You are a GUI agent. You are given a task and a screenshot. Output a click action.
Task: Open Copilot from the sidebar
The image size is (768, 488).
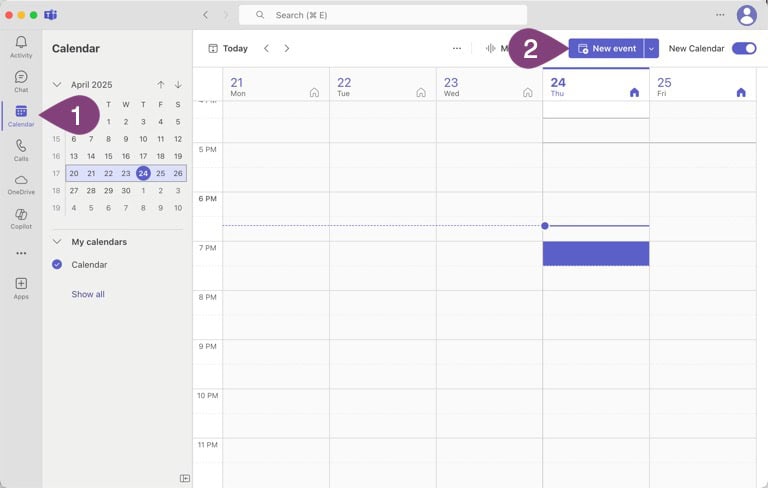coord(21,219)
